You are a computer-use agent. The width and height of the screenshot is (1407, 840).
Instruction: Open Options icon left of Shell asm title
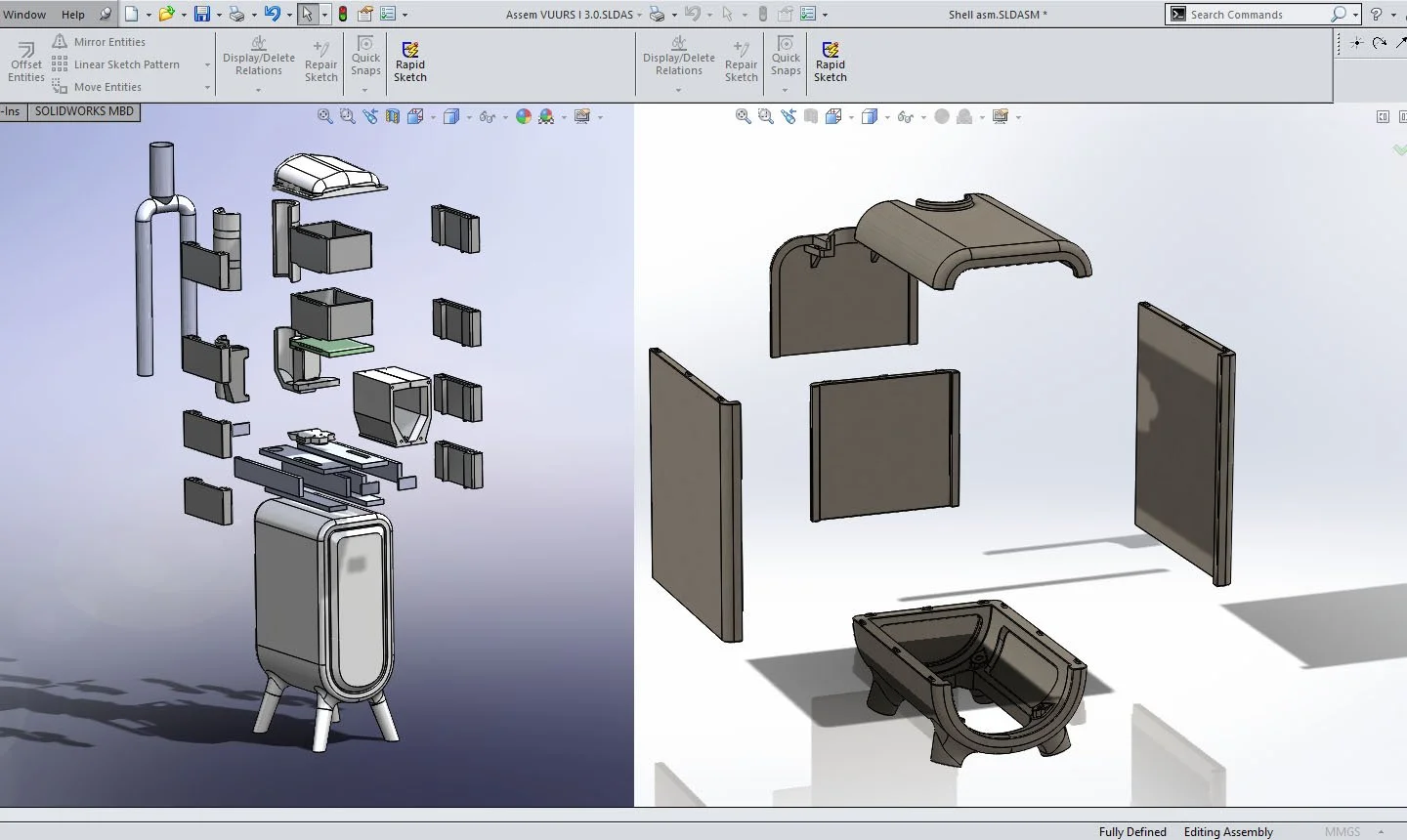[x=808, y=14]
